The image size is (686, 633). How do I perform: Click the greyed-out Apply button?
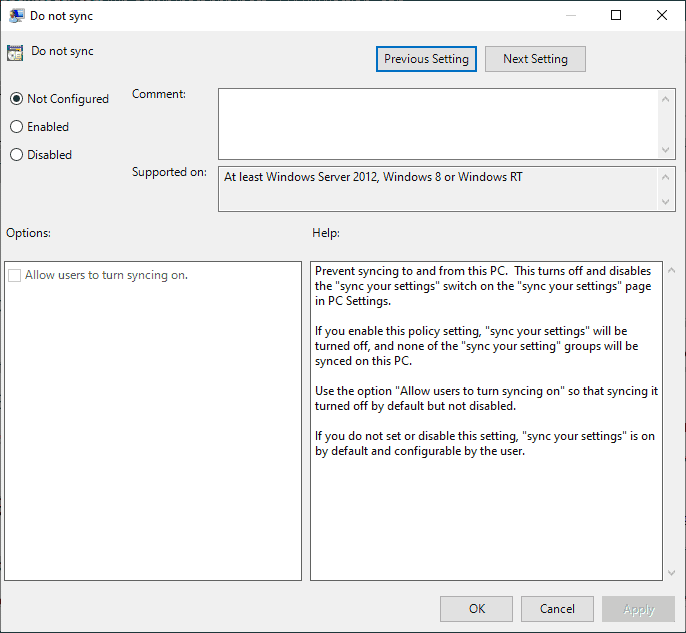point(638,609)
